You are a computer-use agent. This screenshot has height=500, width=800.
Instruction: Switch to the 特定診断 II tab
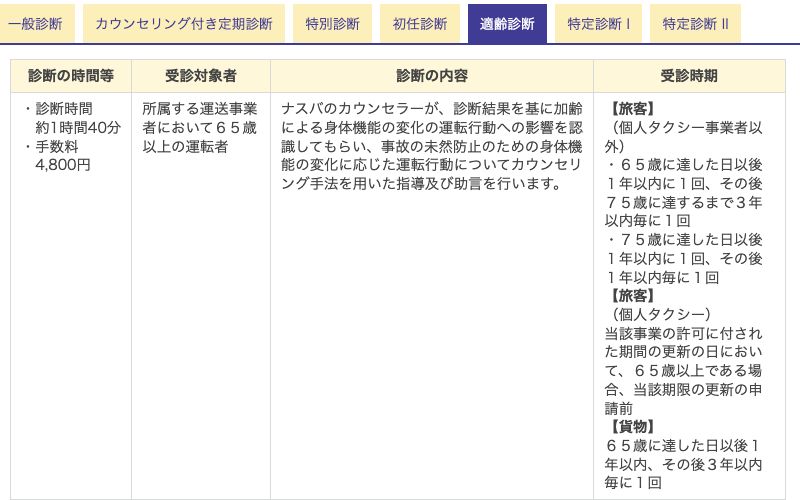695,23
